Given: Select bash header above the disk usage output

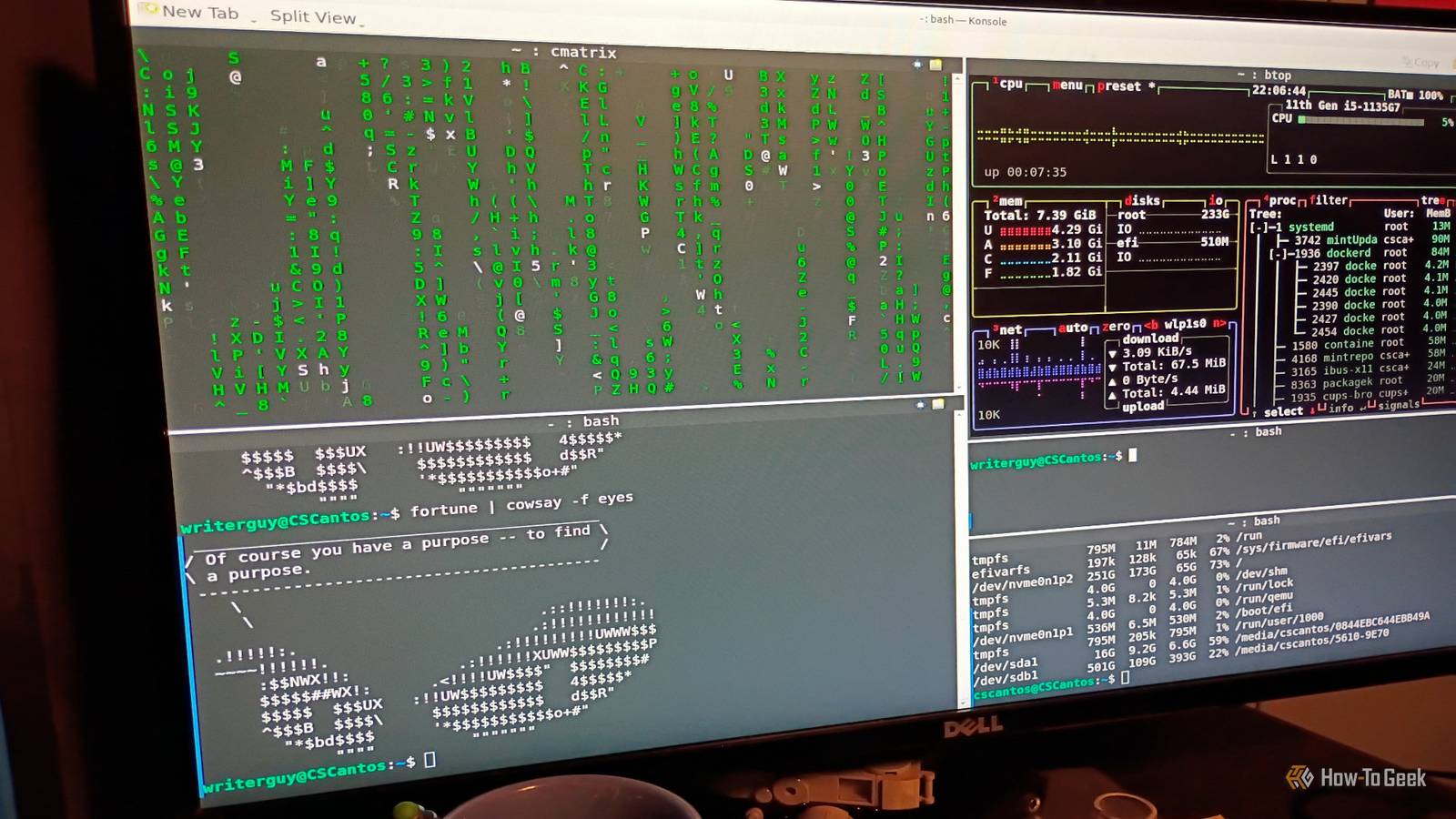Looking at the screenshot, I should tap(1254, 521).
